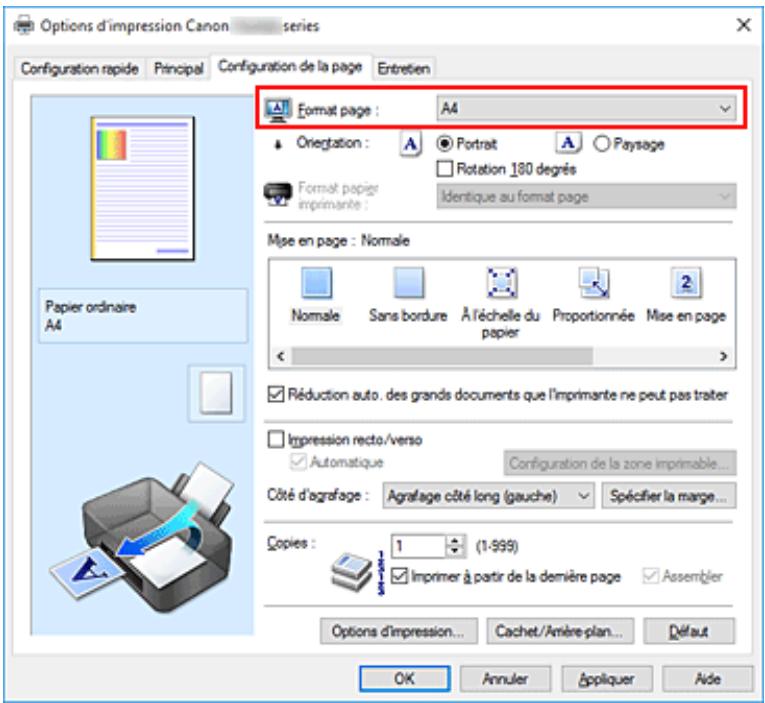
Task: Open the Format page dropdown
Action: (x=585, y=108)
